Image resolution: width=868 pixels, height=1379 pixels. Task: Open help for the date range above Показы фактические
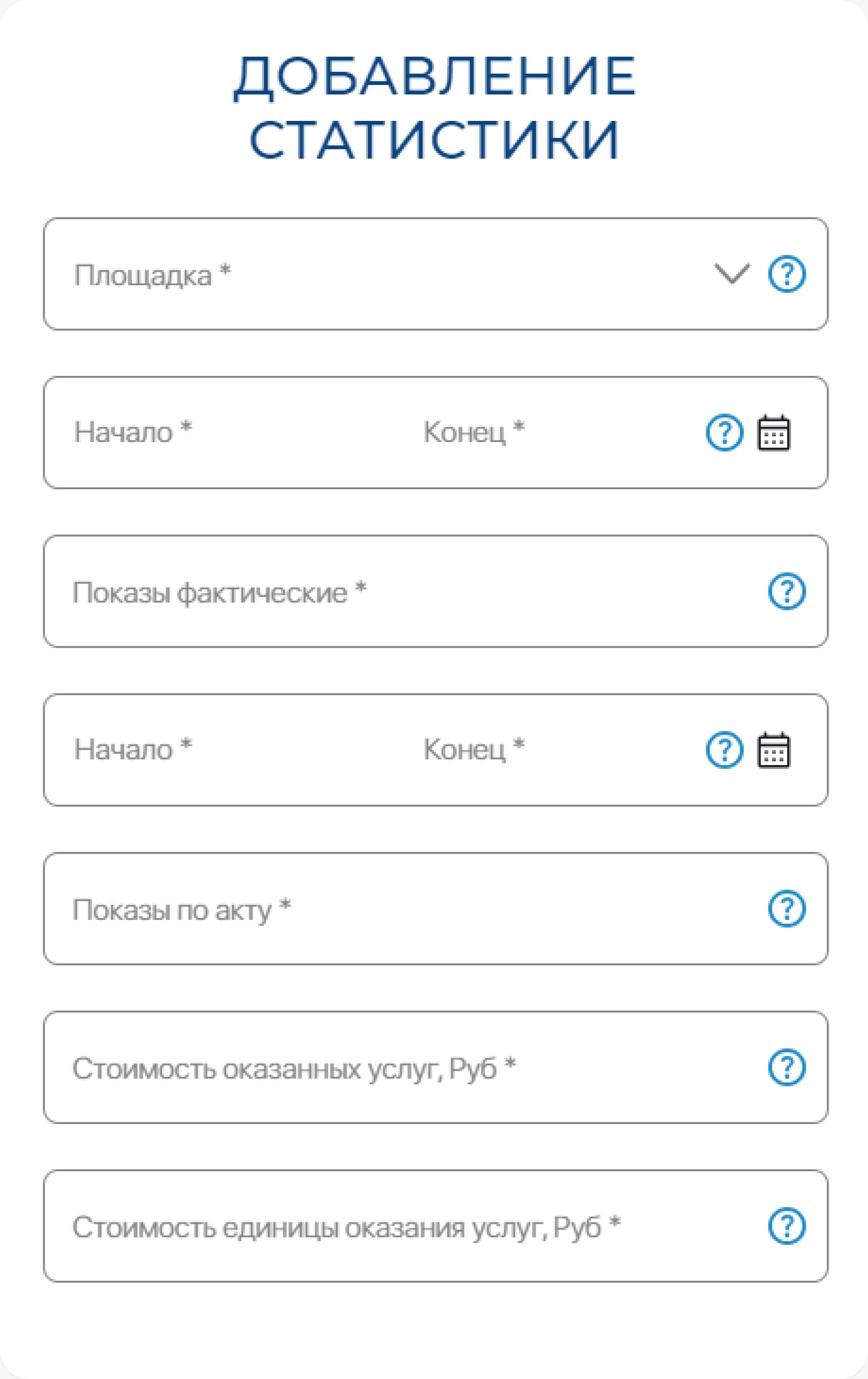[724, 432]
